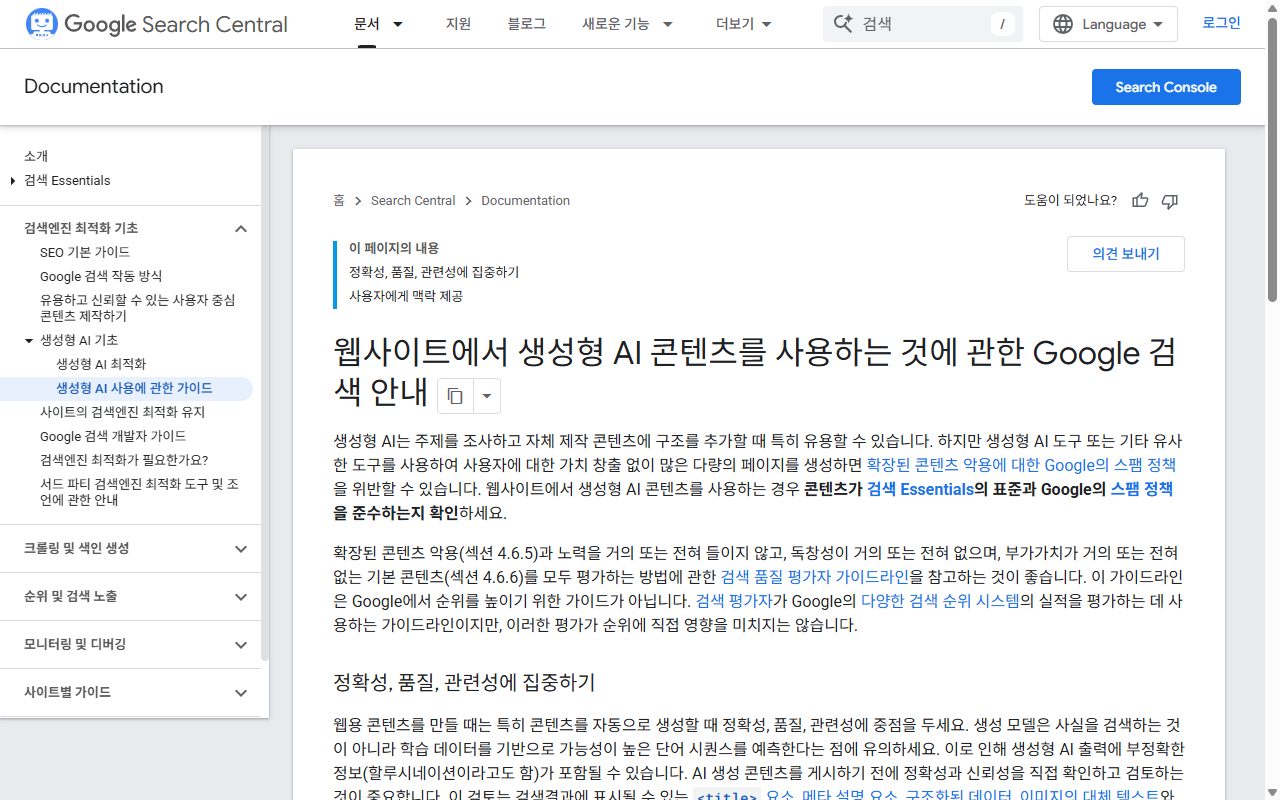1280x800 pixels.
Task: Expand the 모니터링 및 디버깅 section
Action: (240, 645)
